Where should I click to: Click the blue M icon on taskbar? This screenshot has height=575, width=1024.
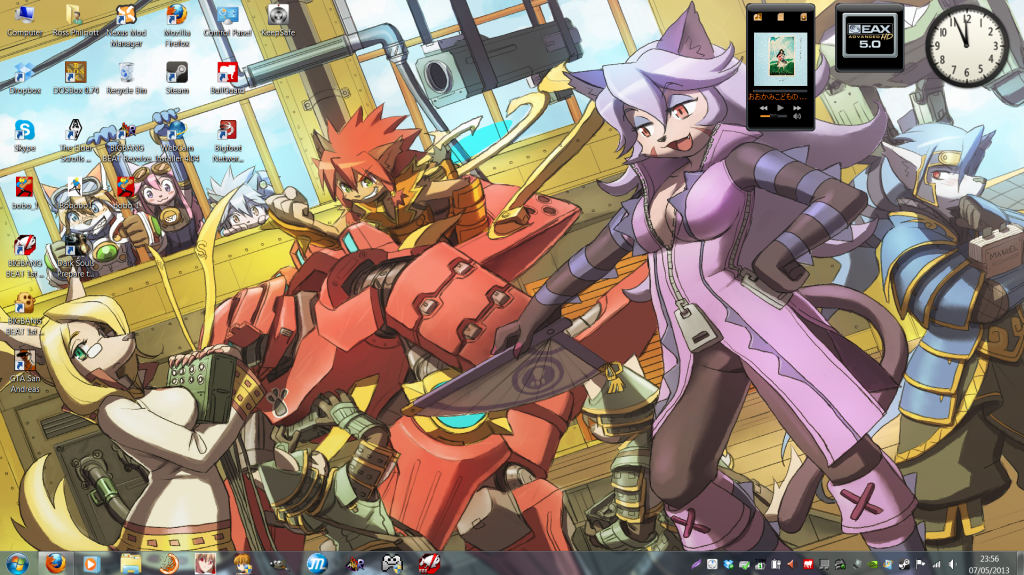[317, 563]
